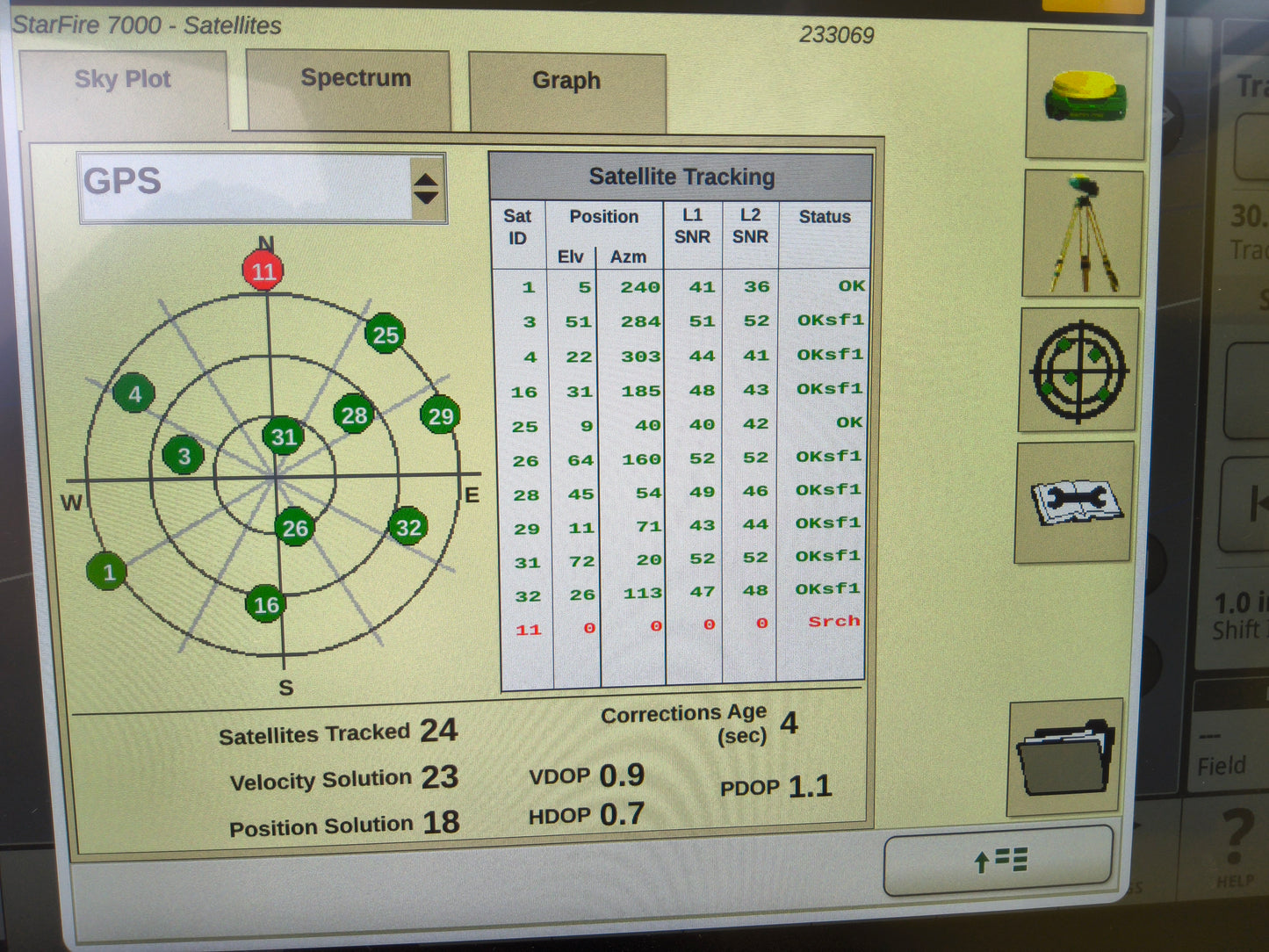
Task: Select table row for satellite ID 4
Action: 682,356
